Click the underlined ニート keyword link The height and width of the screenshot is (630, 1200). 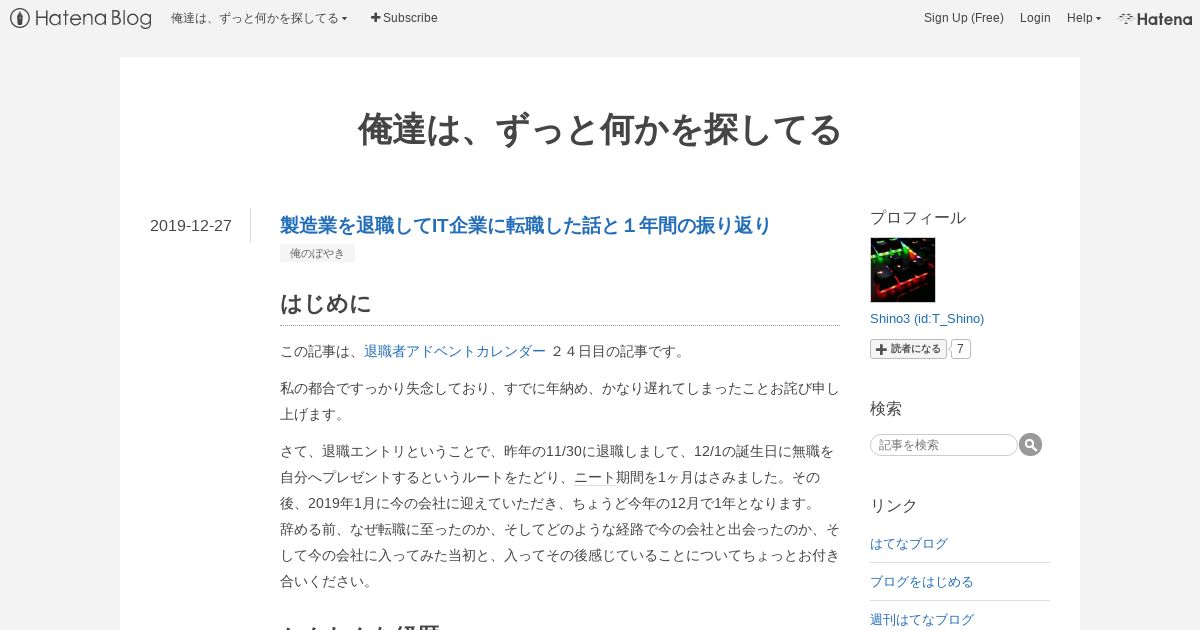[x=594, y=477]
